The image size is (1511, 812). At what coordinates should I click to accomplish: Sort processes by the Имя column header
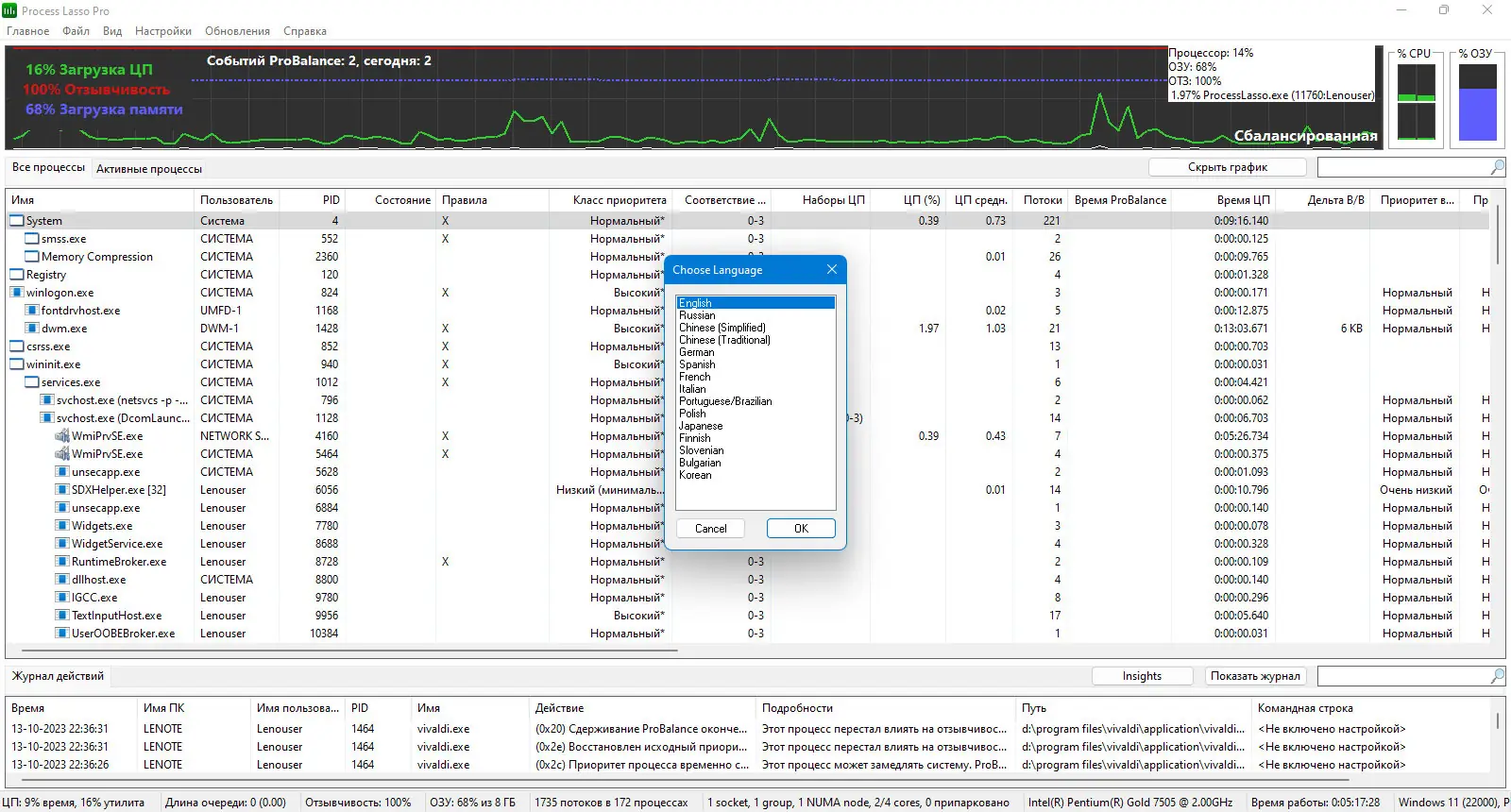[100, 200]
